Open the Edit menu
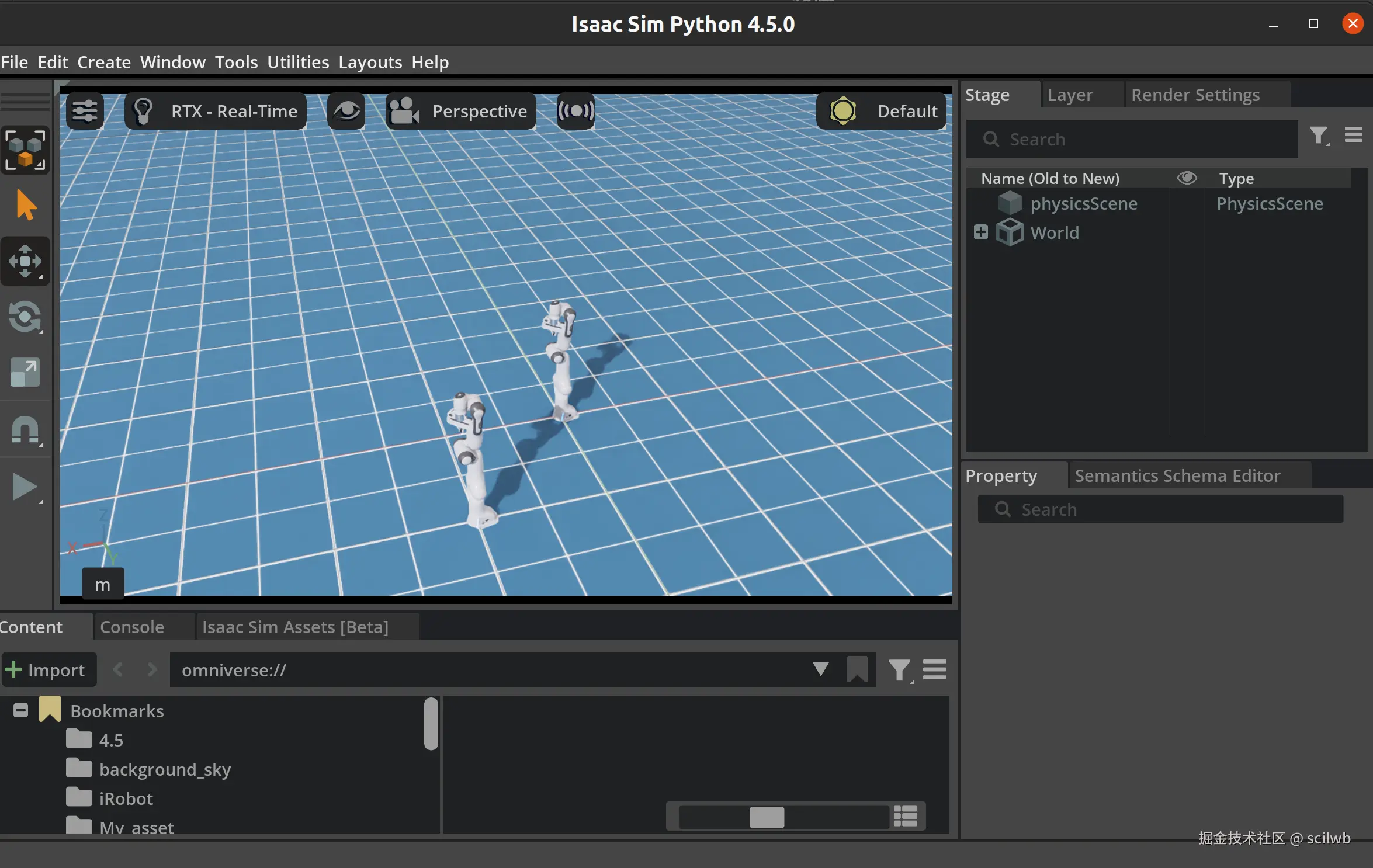1373x868 pixels. [x=53, y=62]
